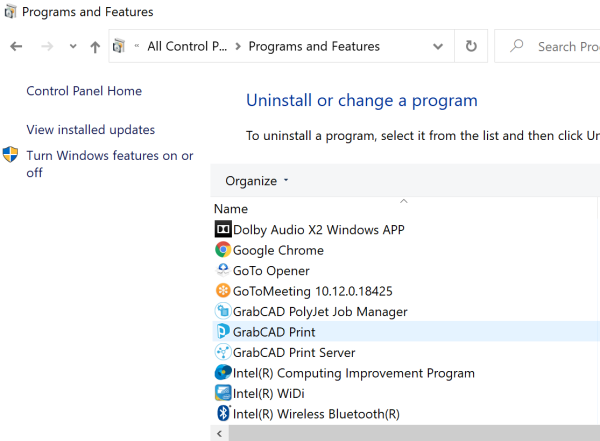Open Control Panel Home link
600x441 pixels.
pos(84,91)
